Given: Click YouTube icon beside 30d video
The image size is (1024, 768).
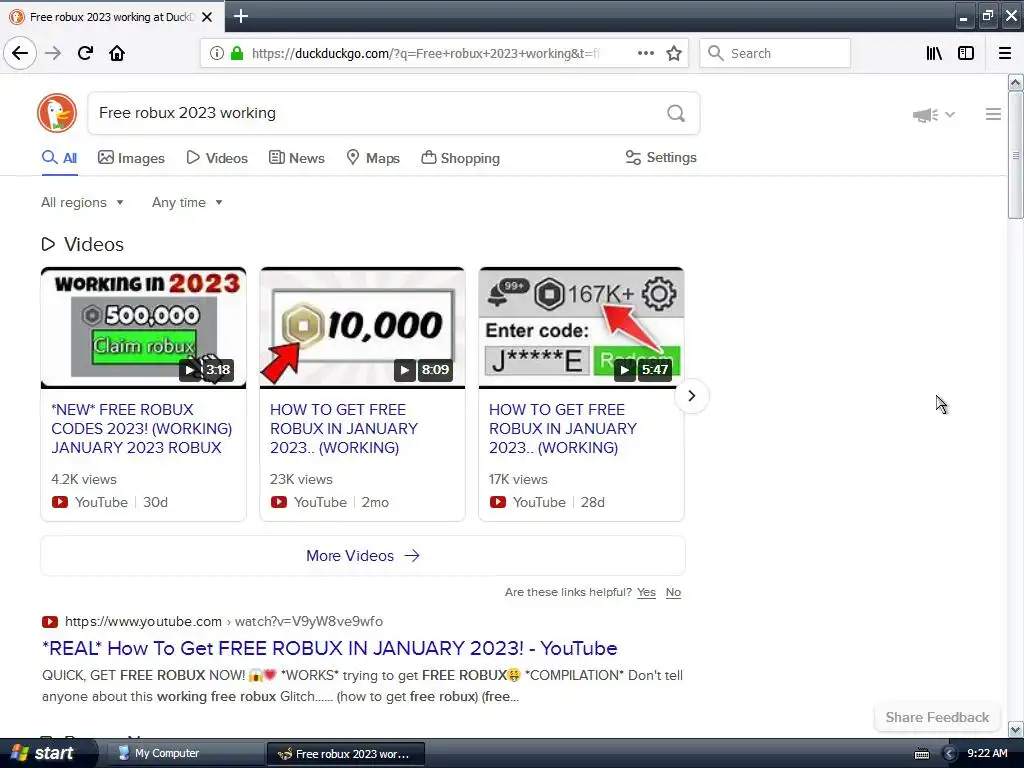Looking at the screenshot, I should pyautogui.click(x=59, y=502).
